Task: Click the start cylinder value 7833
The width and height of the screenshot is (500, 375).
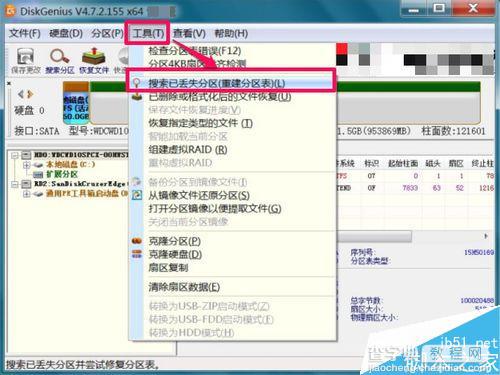Action: click(x=410, y=188)
